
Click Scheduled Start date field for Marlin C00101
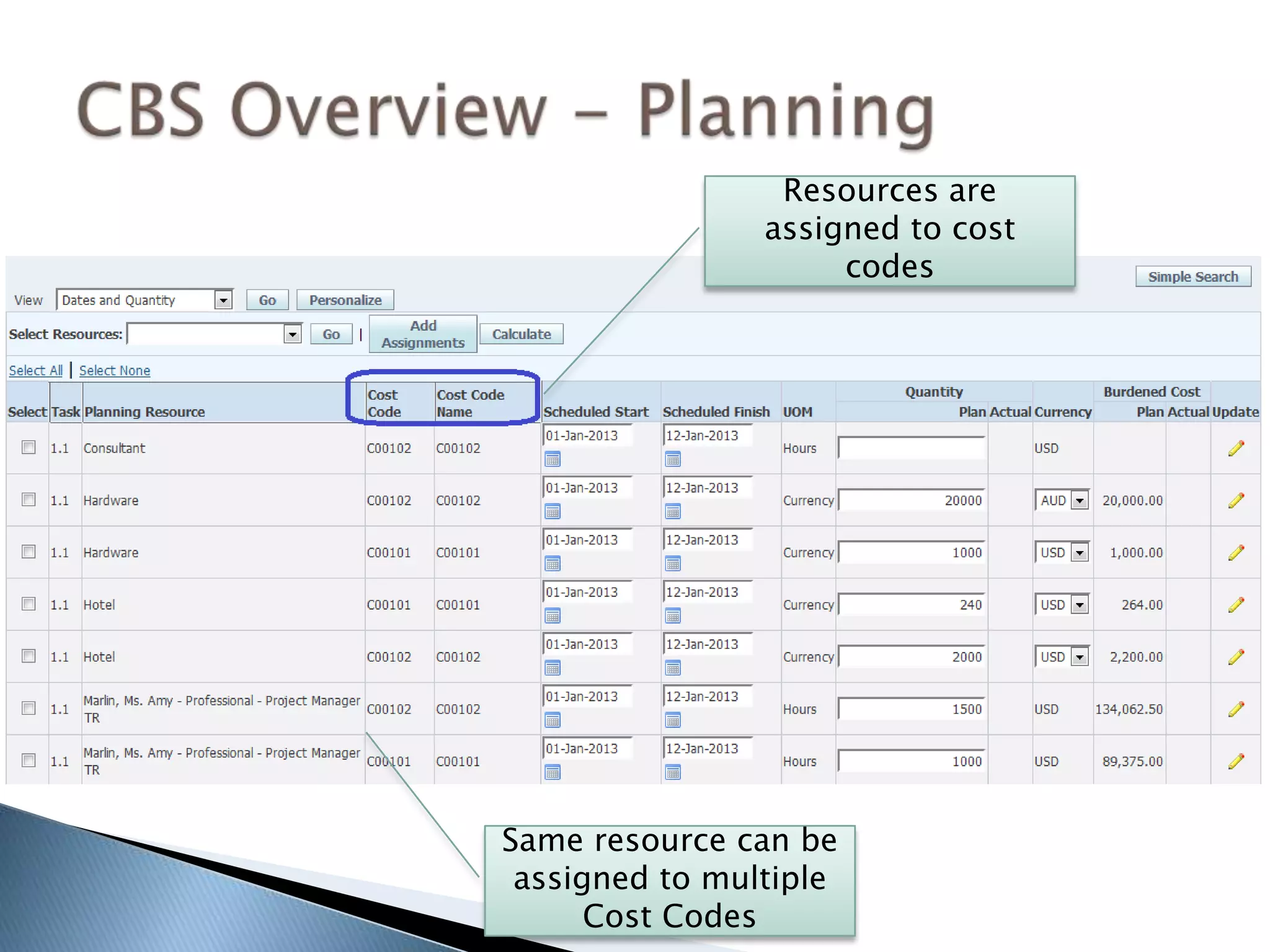pyautogui.click(x=587, y=748)
